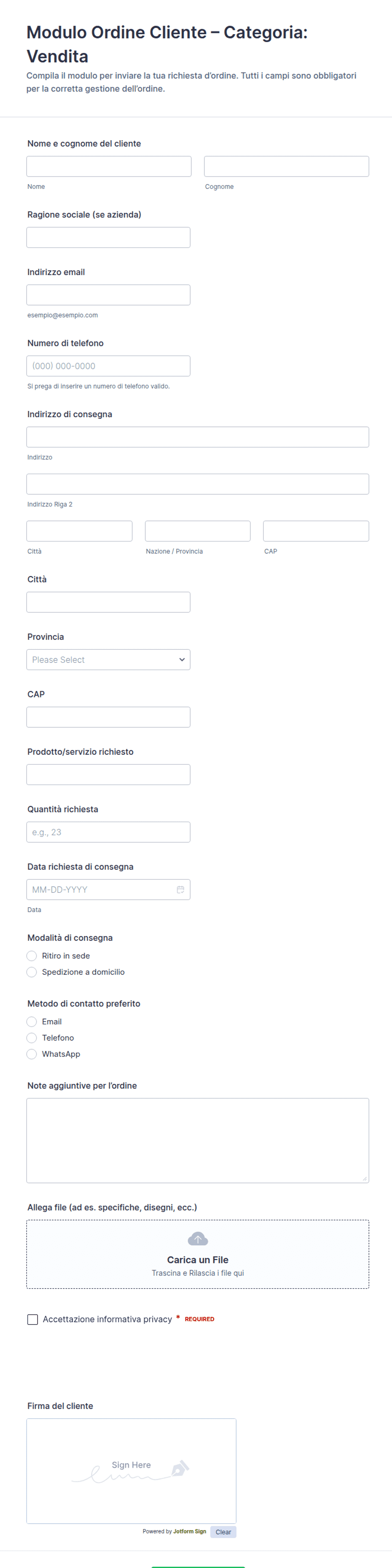Click the Ragione sociale input field

(108, 237)
